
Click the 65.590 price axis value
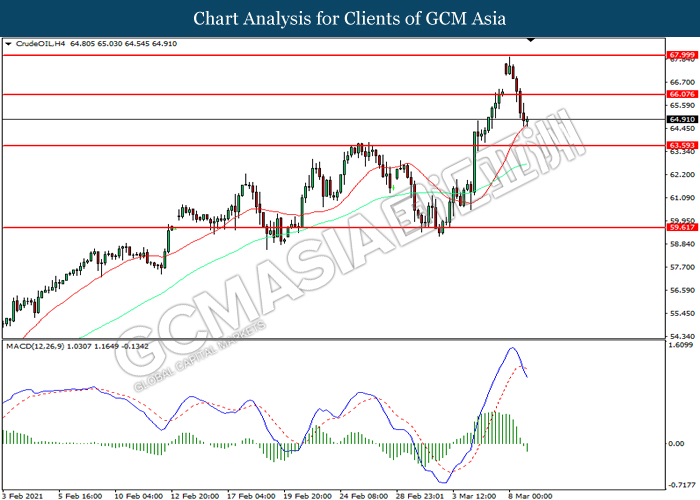coord(682,105)
